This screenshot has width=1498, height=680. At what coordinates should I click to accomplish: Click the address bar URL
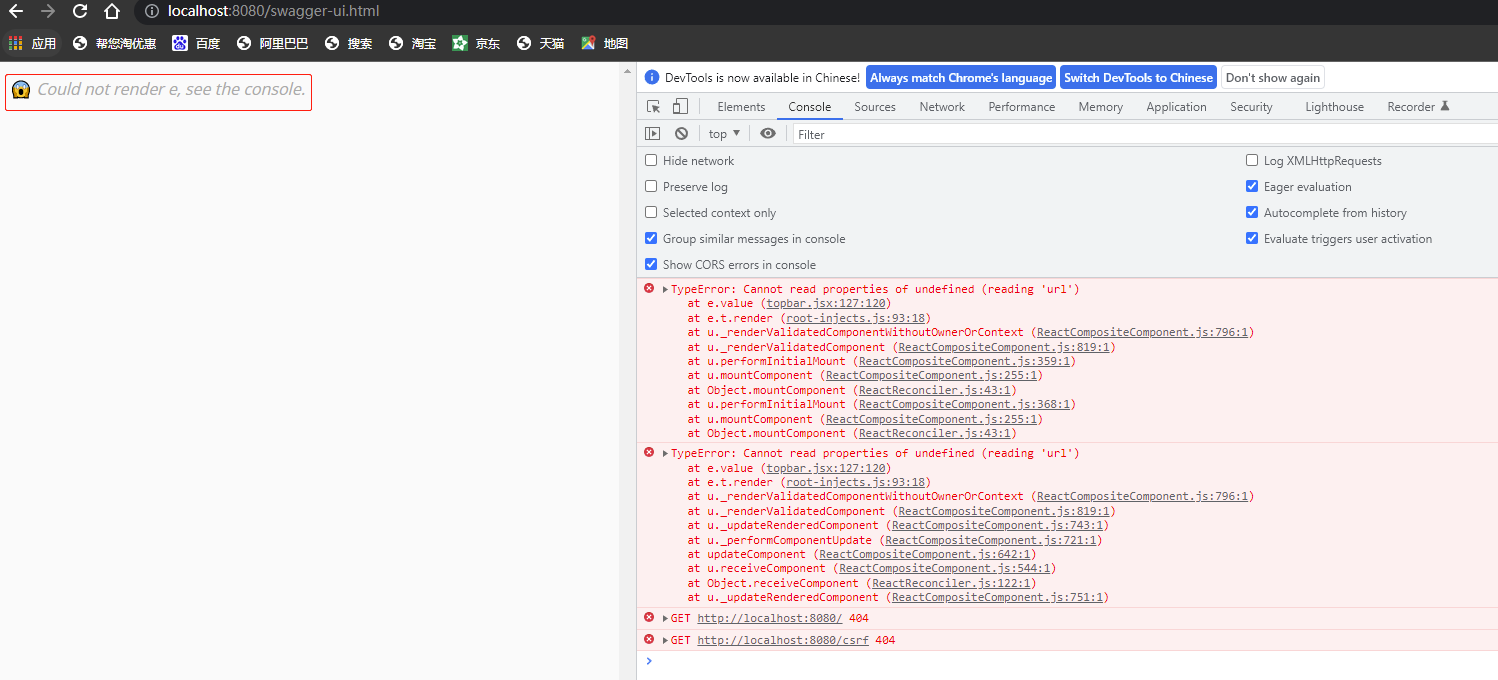pyautogui.click(x=273, y=12)
